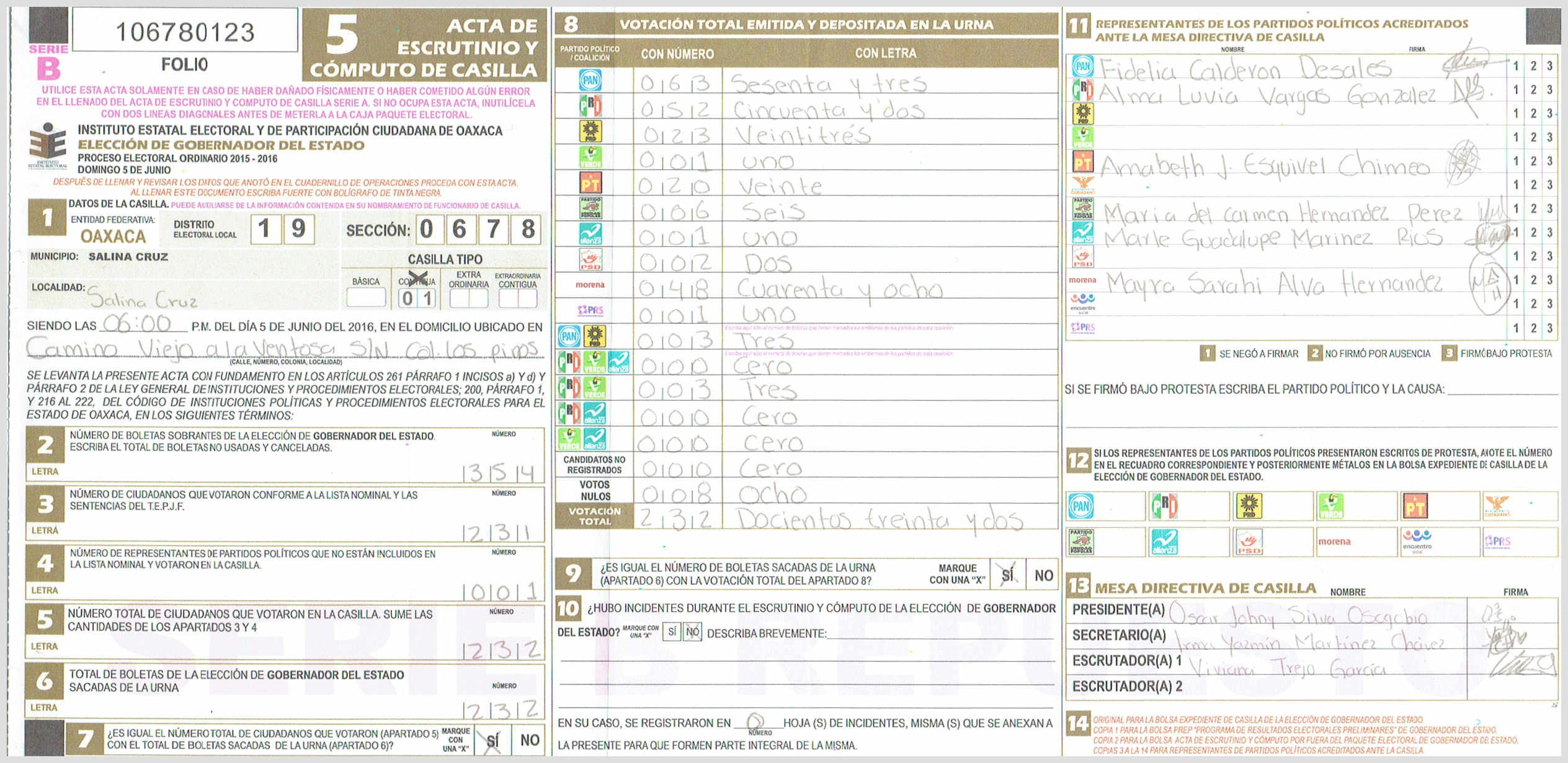Click the Votación Total row label
This screenshot has width=1568, height=763.
coord(594,516)
